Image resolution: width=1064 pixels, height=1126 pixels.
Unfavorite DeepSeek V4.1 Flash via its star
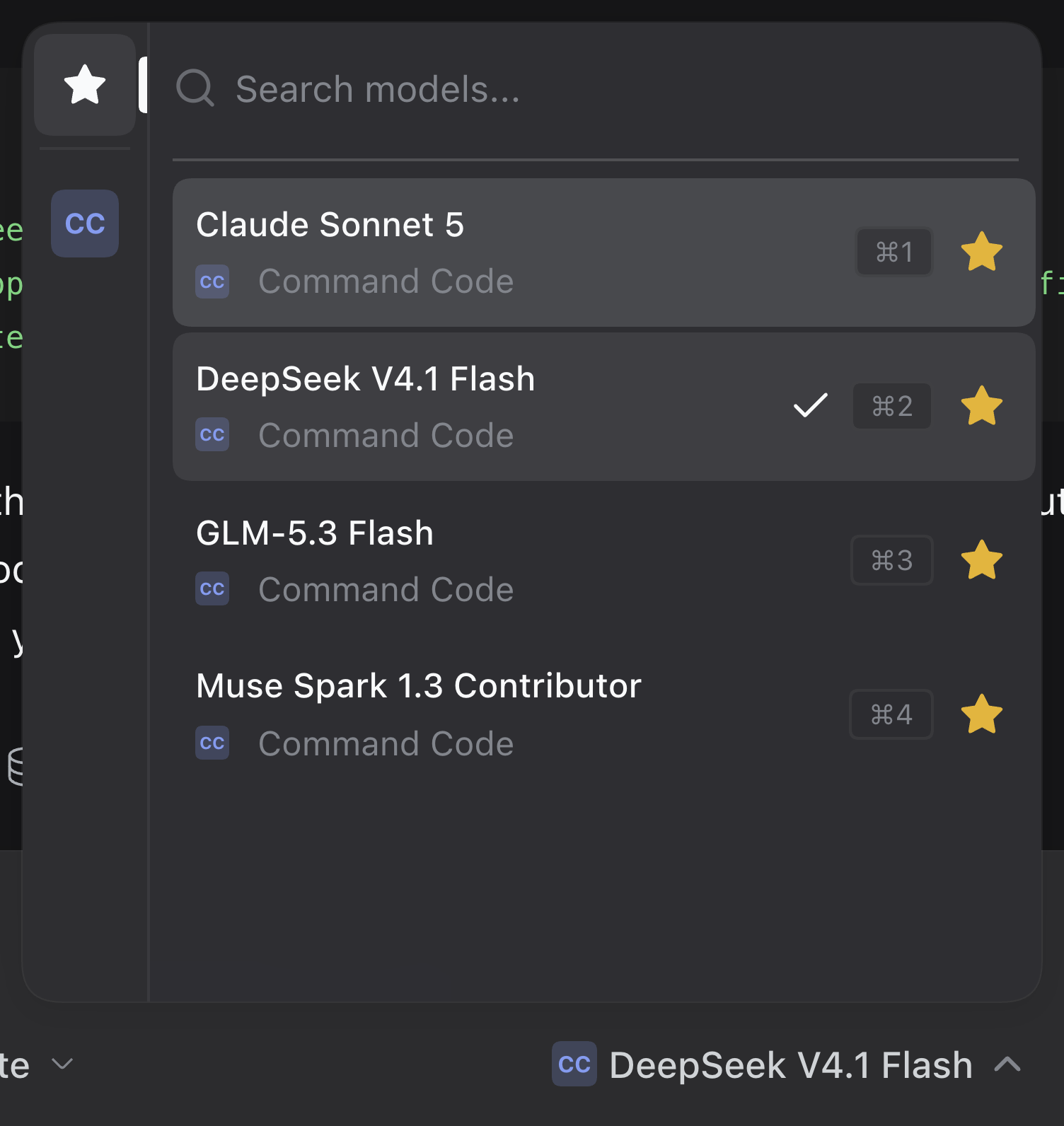pyautogui.click(x=982, y=406)
